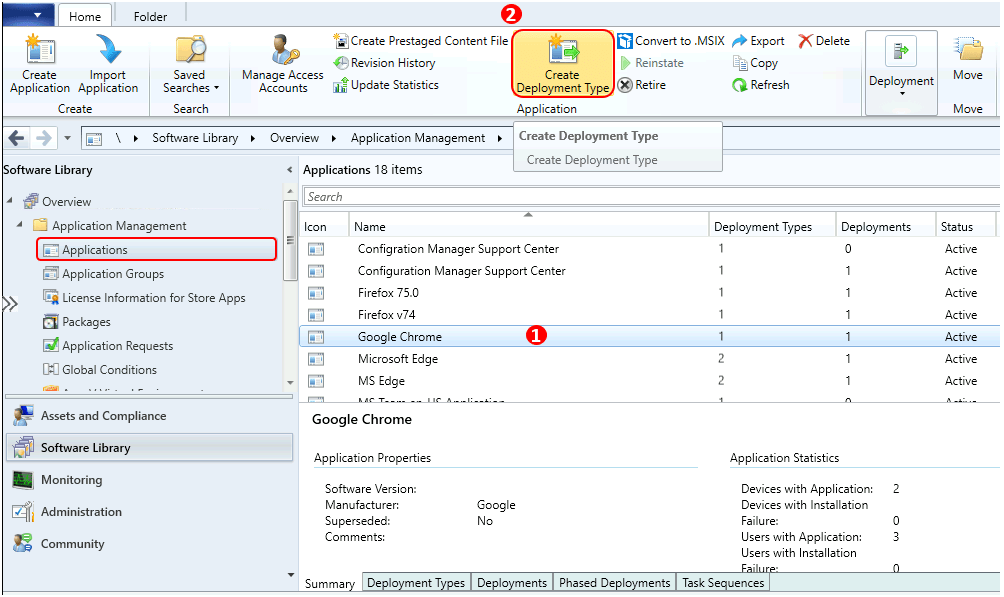Switch to the Folder ribbon tab

151,15
